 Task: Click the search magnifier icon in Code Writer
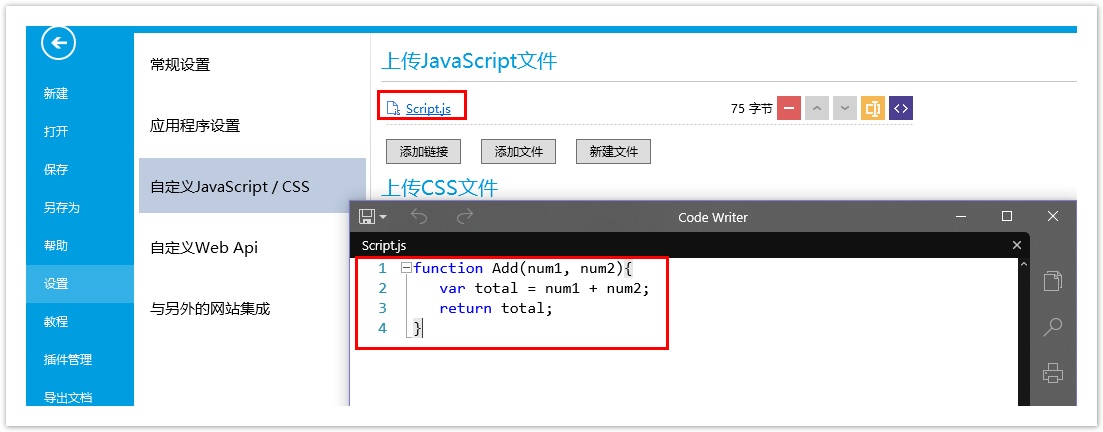[1052, 327]
